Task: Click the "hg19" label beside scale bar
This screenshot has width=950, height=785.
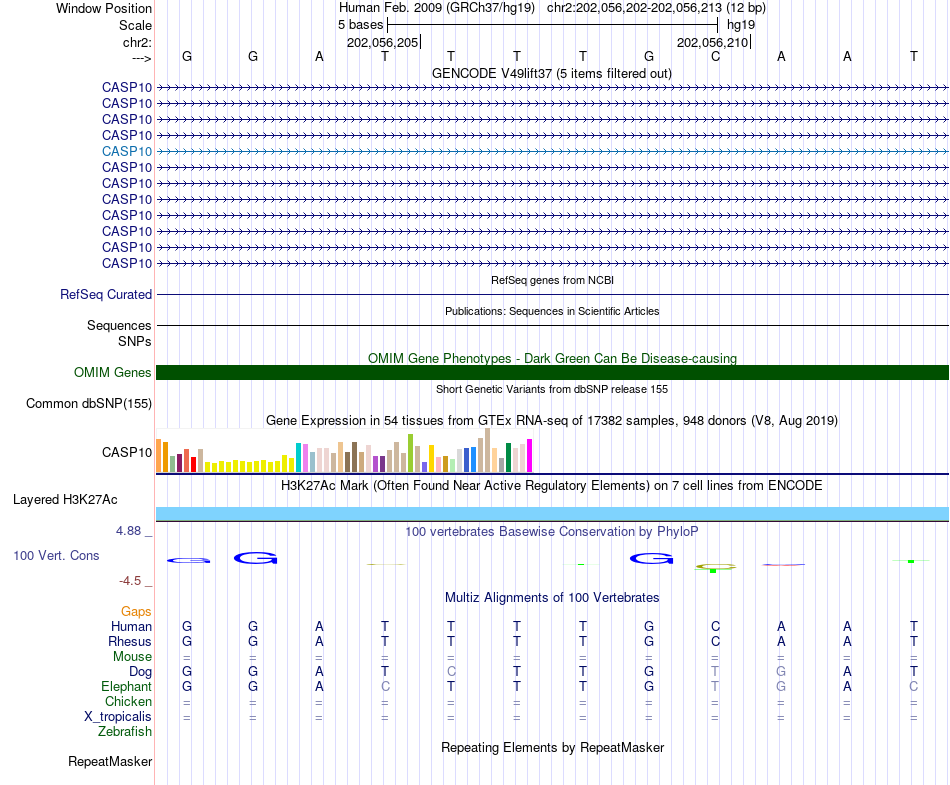Action: pos(741,25)
